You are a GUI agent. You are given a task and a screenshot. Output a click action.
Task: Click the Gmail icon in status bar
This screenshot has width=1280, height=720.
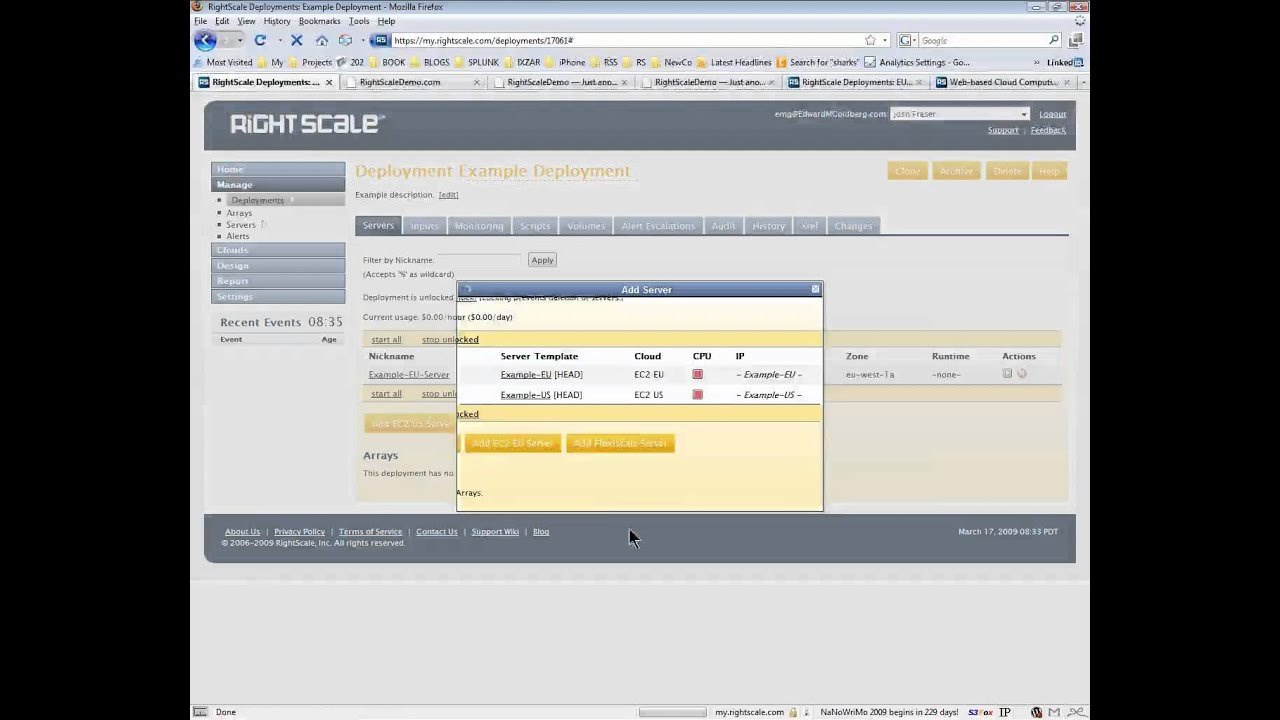pyautogui.click(x=1054, y=712)
